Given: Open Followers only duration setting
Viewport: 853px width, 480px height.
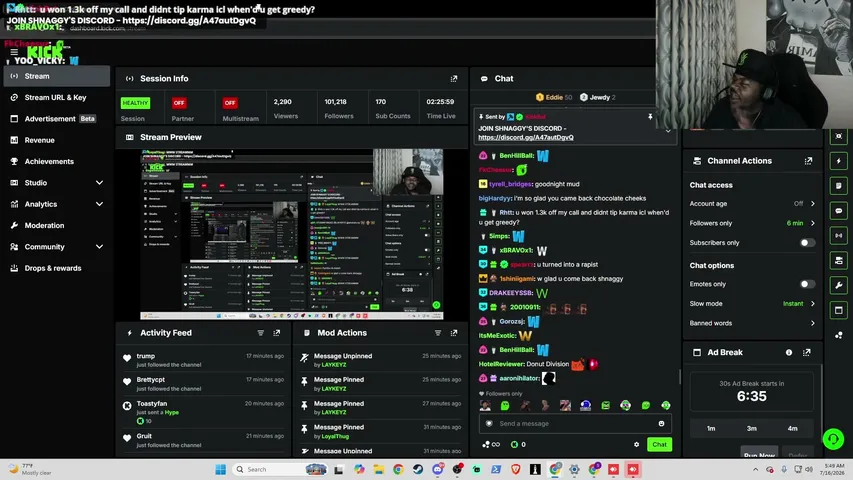Looking at the screenshot, I should pyautogui.click(x=752, y=223).
